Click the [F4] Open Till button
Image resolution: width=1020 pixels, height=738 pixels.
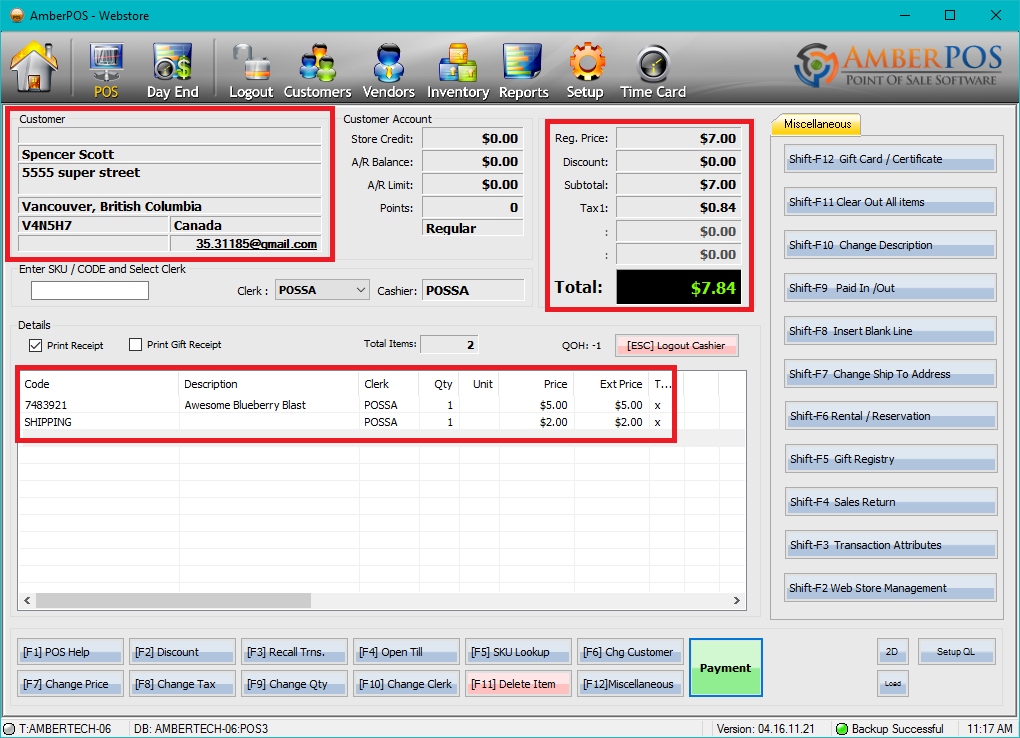coord(406,651)
